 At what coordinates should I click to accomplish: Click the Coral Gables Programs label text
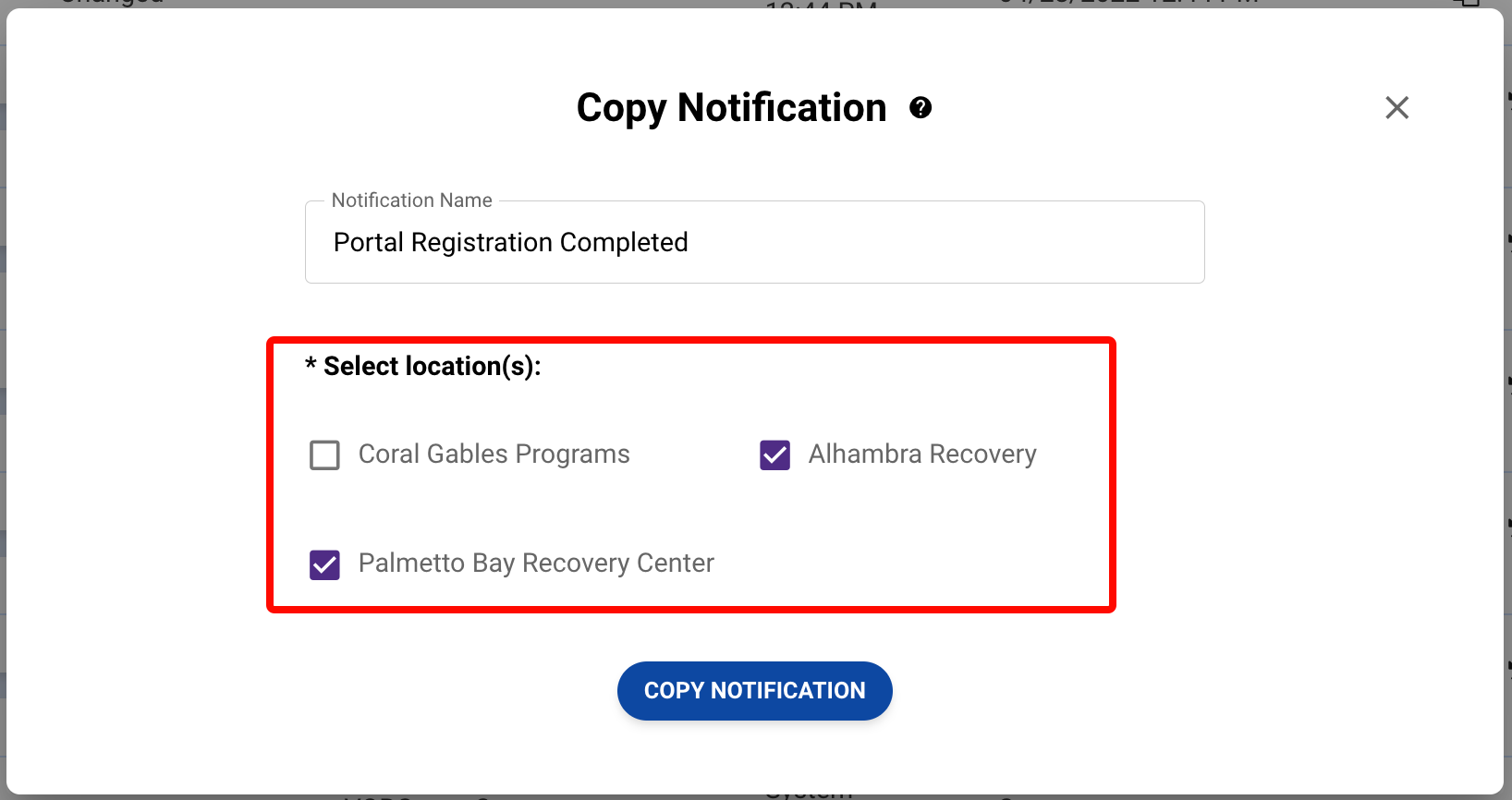[x=494, y=455]
